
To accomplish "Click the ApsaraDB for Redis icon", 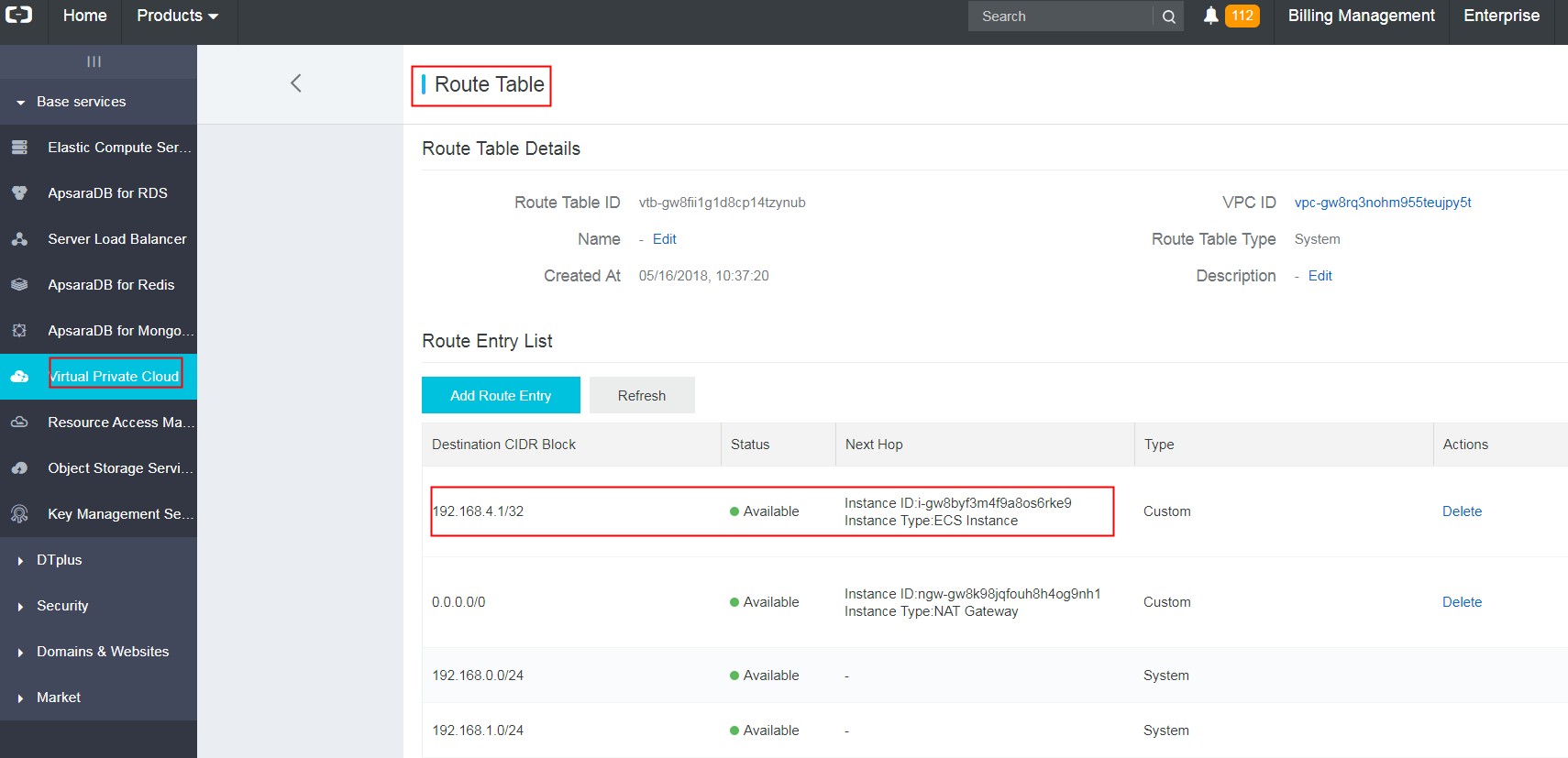I will [x=19, y=285].
